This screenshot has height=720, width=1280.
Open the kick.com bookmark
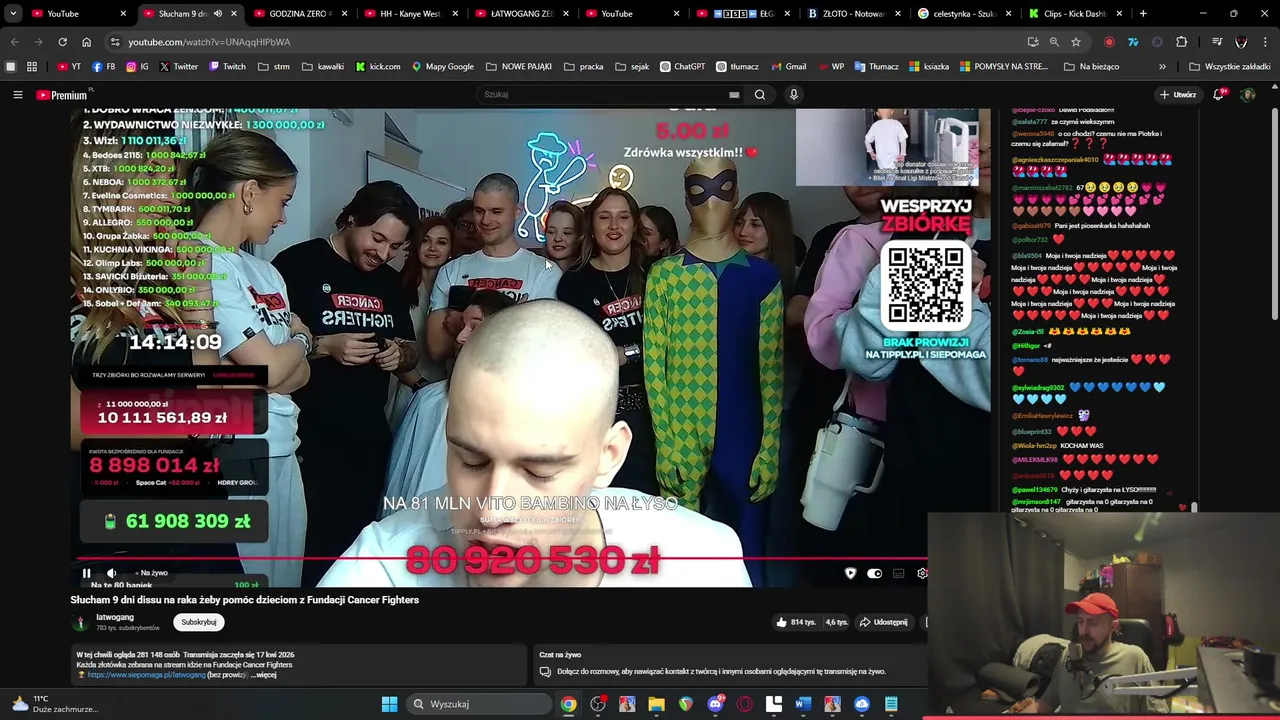point(378,67)
